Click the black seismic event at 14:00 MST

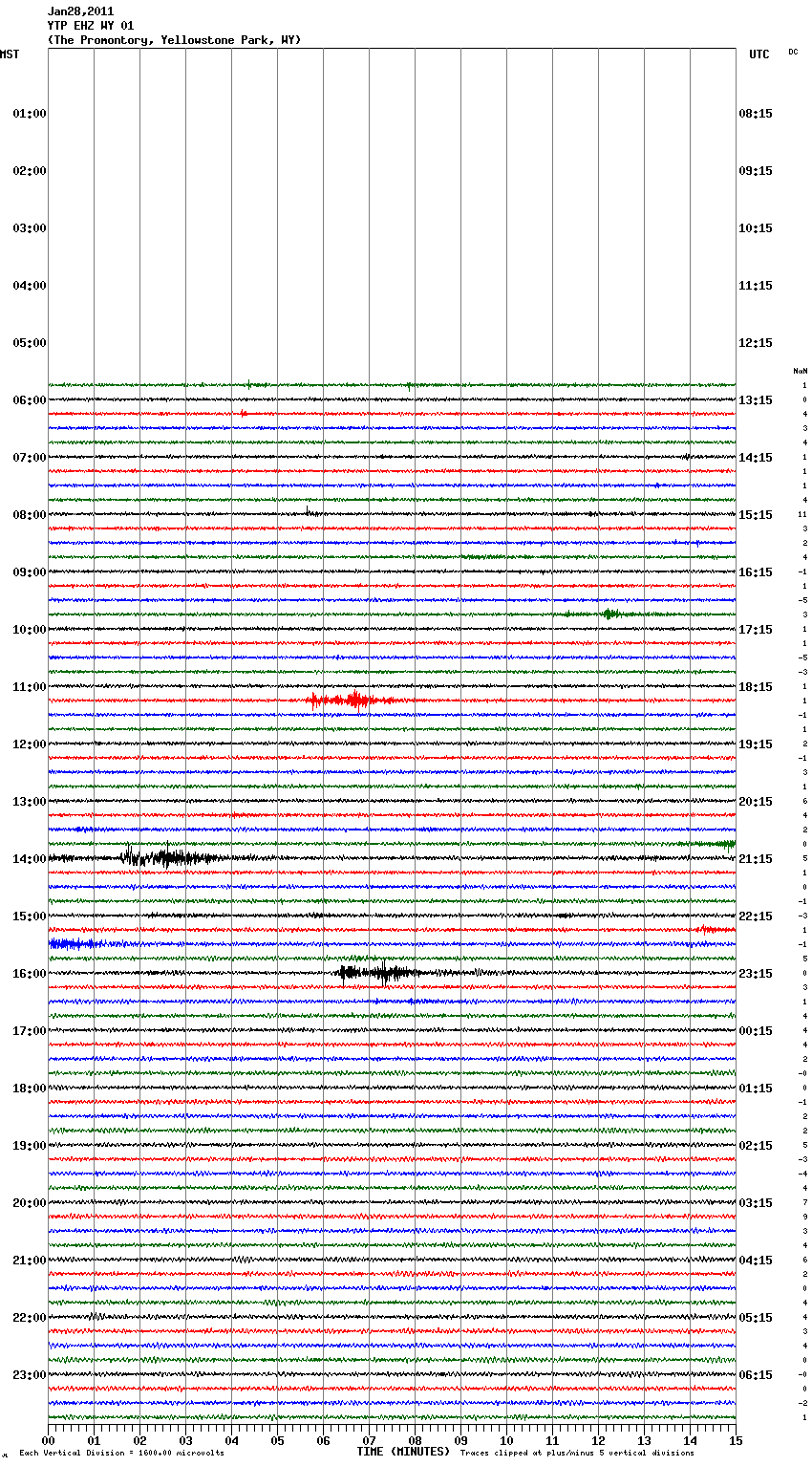167,857
